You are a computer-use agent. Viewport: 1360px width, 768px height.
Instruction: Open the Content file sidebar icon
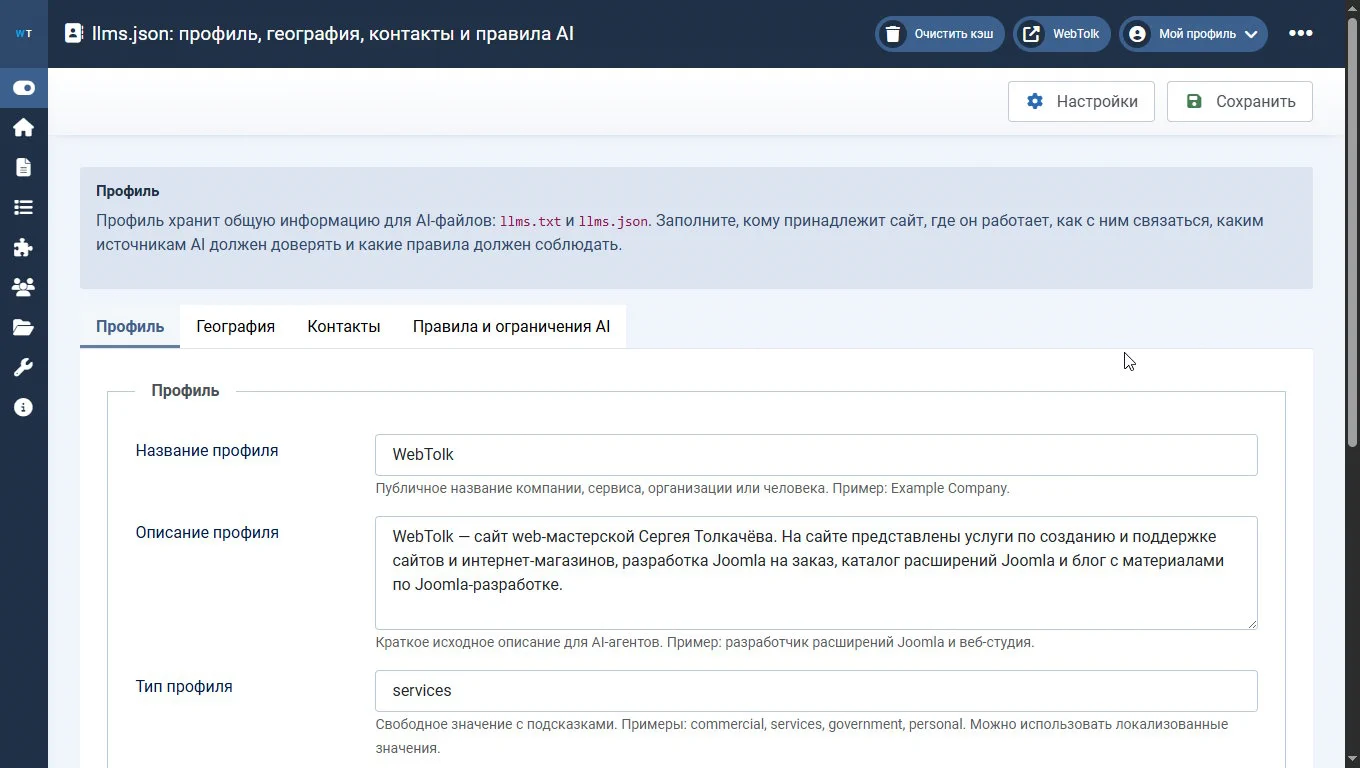(23, 167)
